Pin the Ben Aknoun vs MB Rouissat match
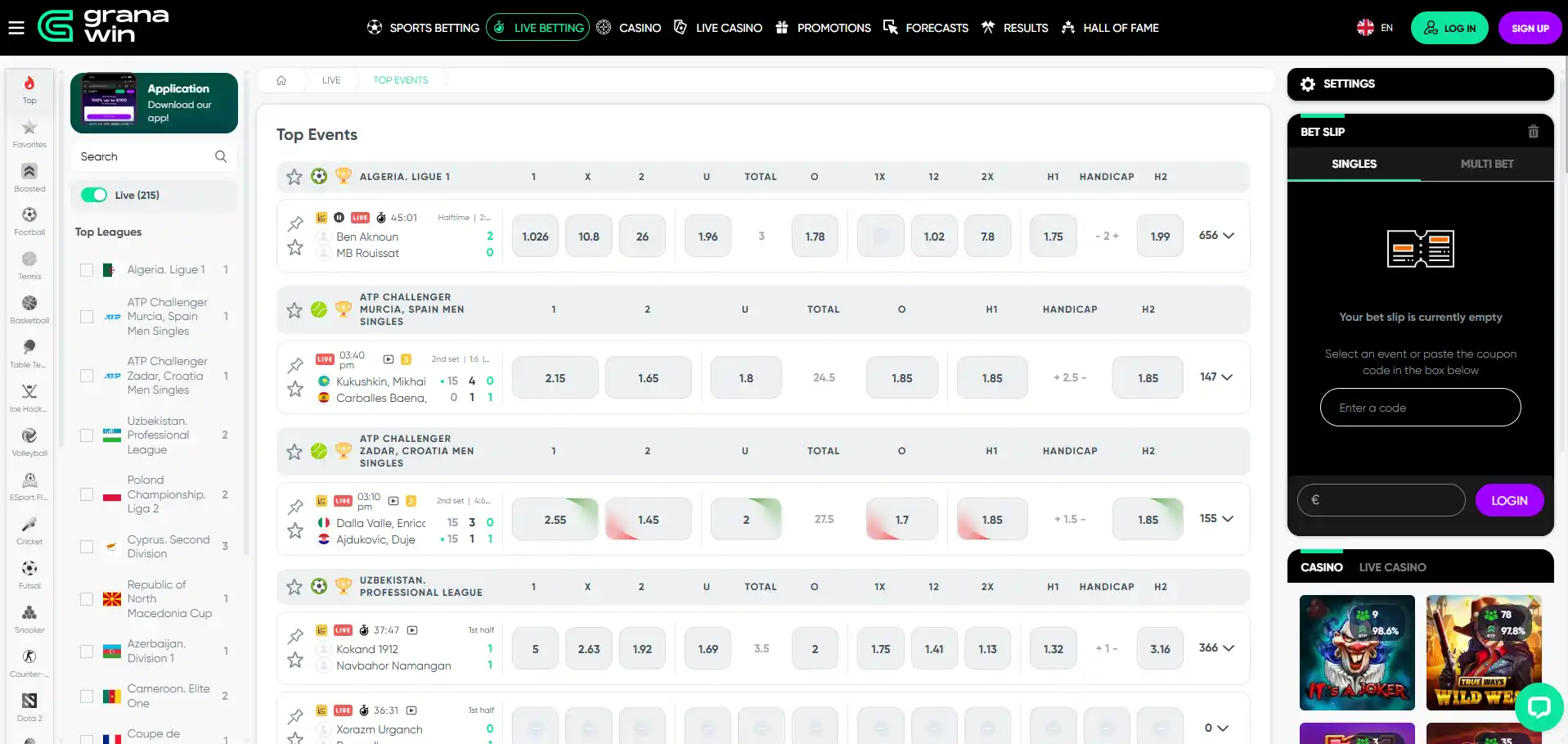This screenshot has width=1568, height=744. (295, 223)
